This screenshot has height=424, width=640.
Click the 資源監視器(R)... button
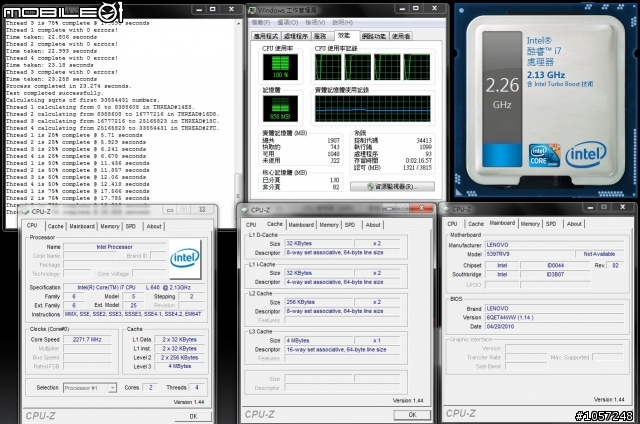tap(392, 186)
